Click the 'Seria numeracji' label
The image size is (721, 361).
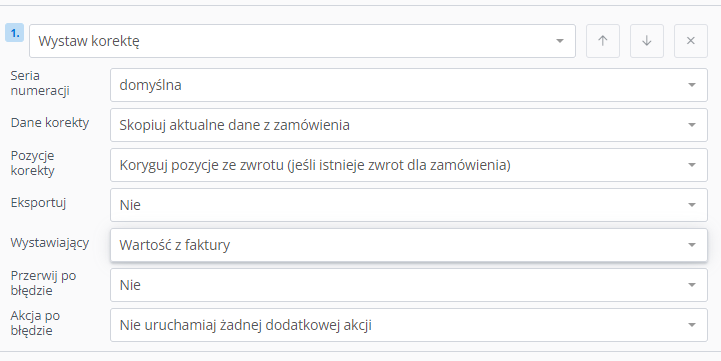(40, 83)
